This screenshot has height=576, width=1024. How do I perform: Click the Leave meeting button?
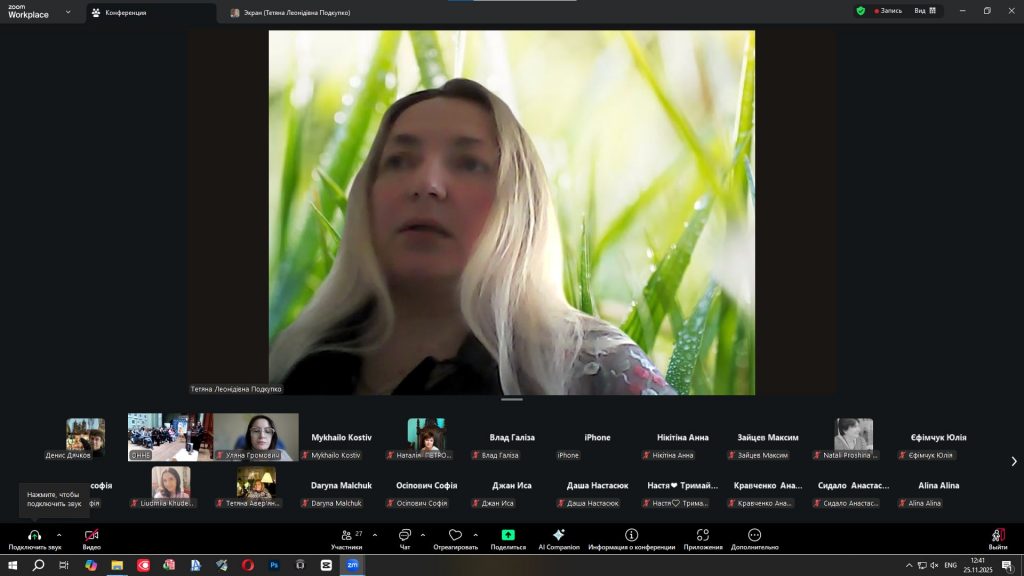pyautogui.click(x=998, y=538)
